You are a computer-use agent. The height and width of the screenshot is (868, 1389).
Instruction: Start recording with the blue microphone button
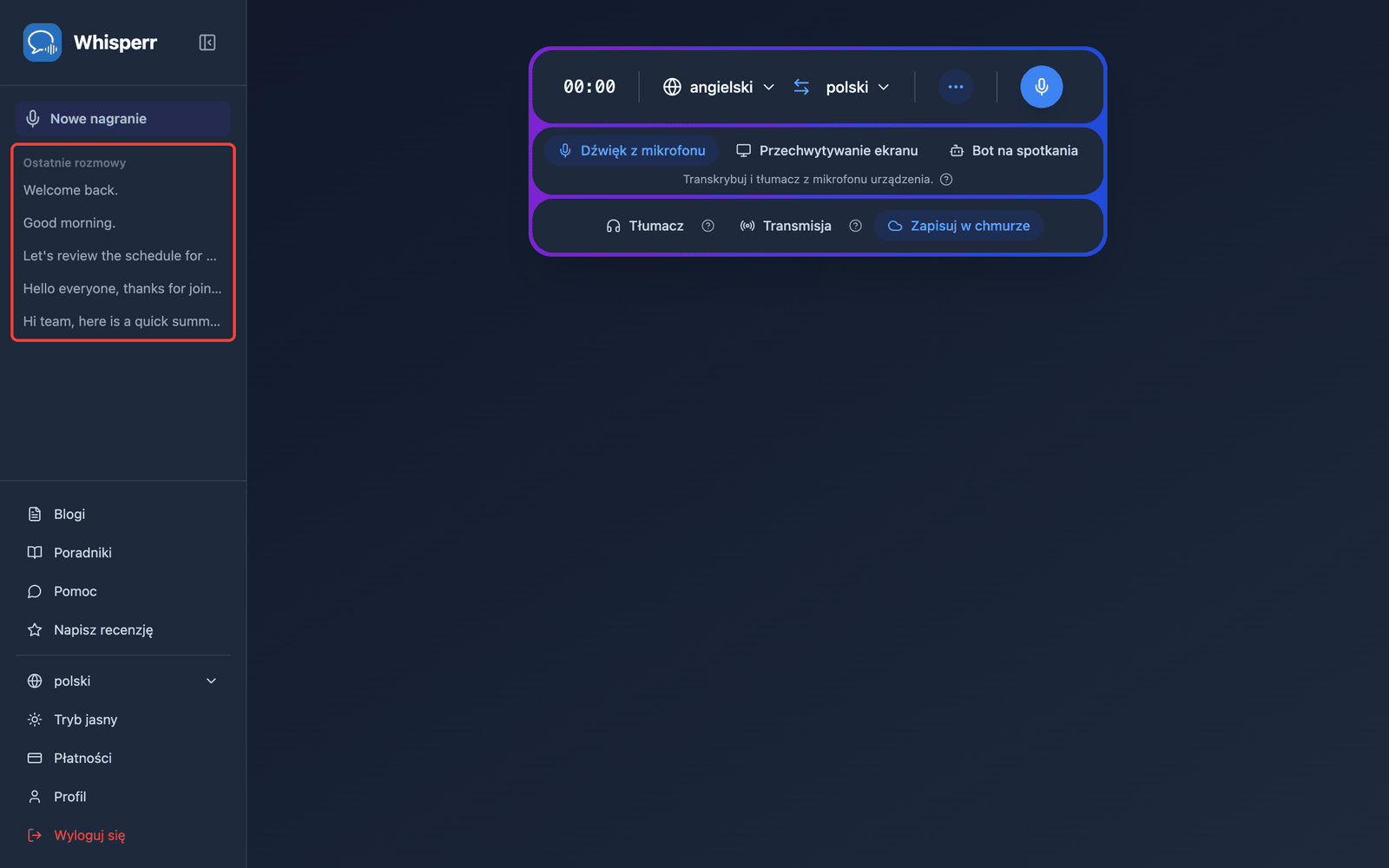click(x=1042, y=87)
